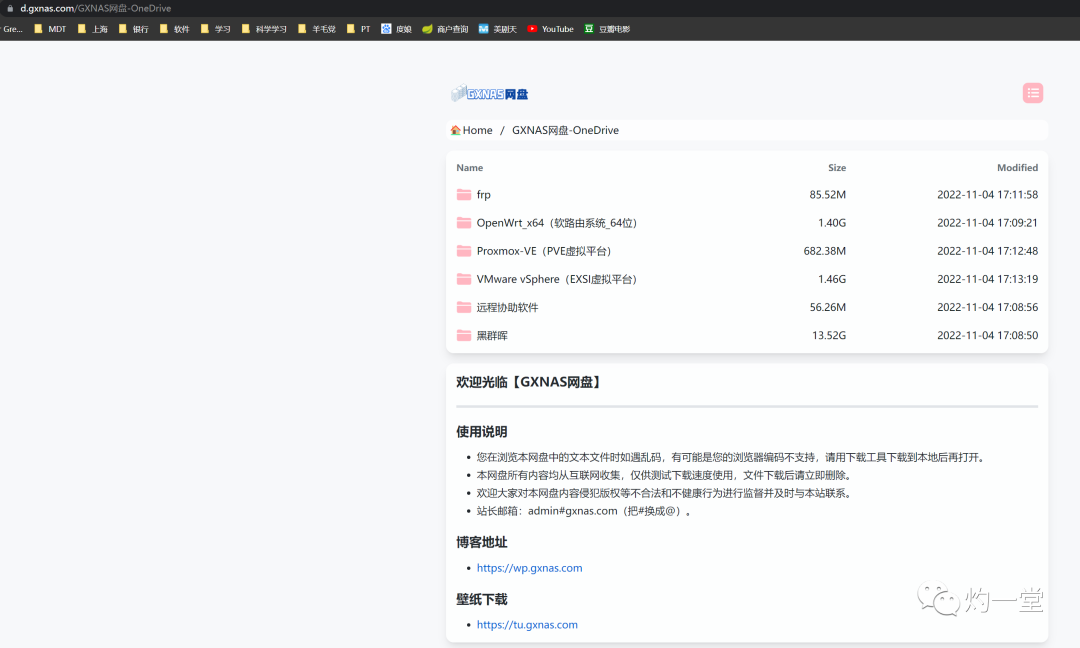
Task: Click GXNAS网盘-OneDrive in breadcrumb
Action: (x=565, y=130)
